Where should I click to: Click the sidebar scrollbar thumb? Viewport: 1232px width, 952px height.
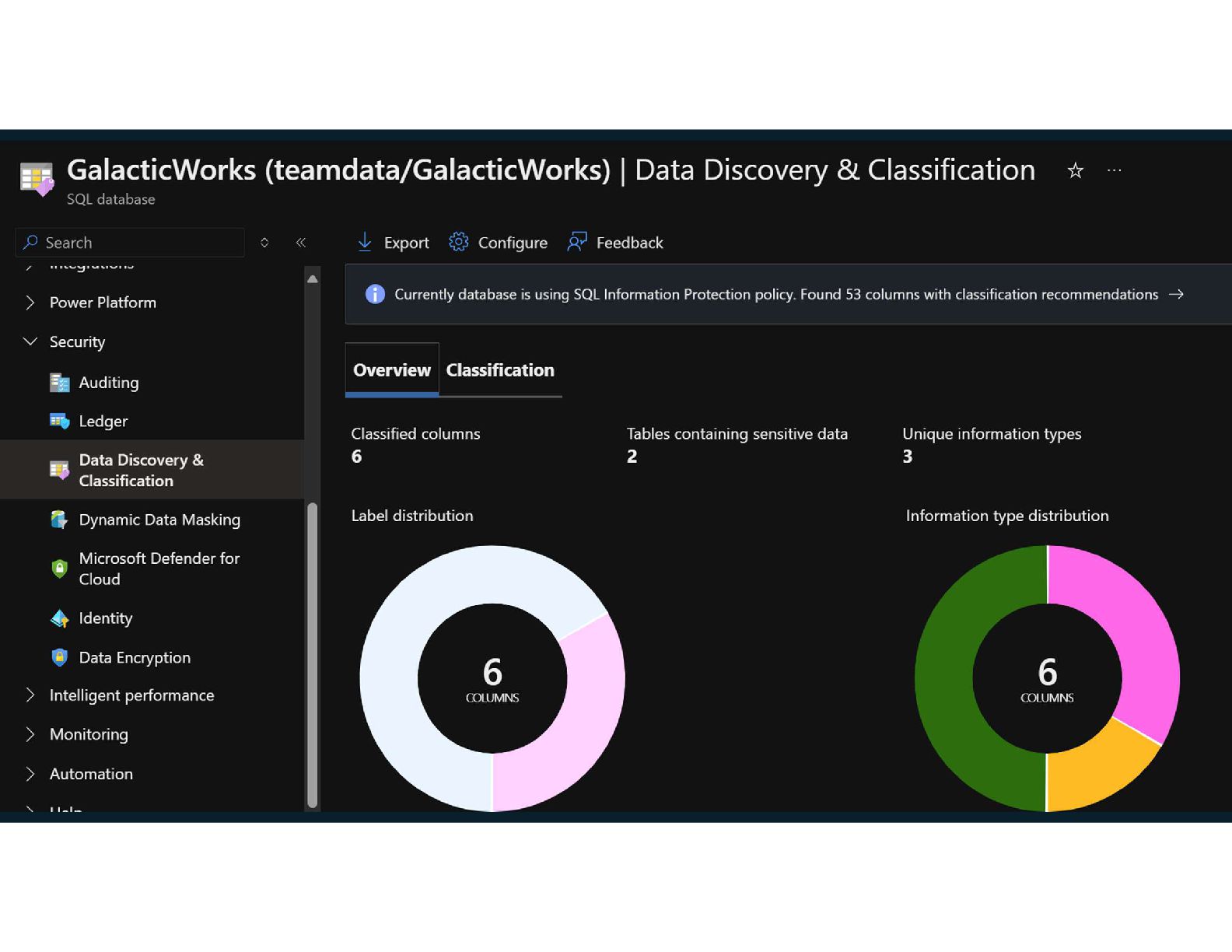[313, 655]
